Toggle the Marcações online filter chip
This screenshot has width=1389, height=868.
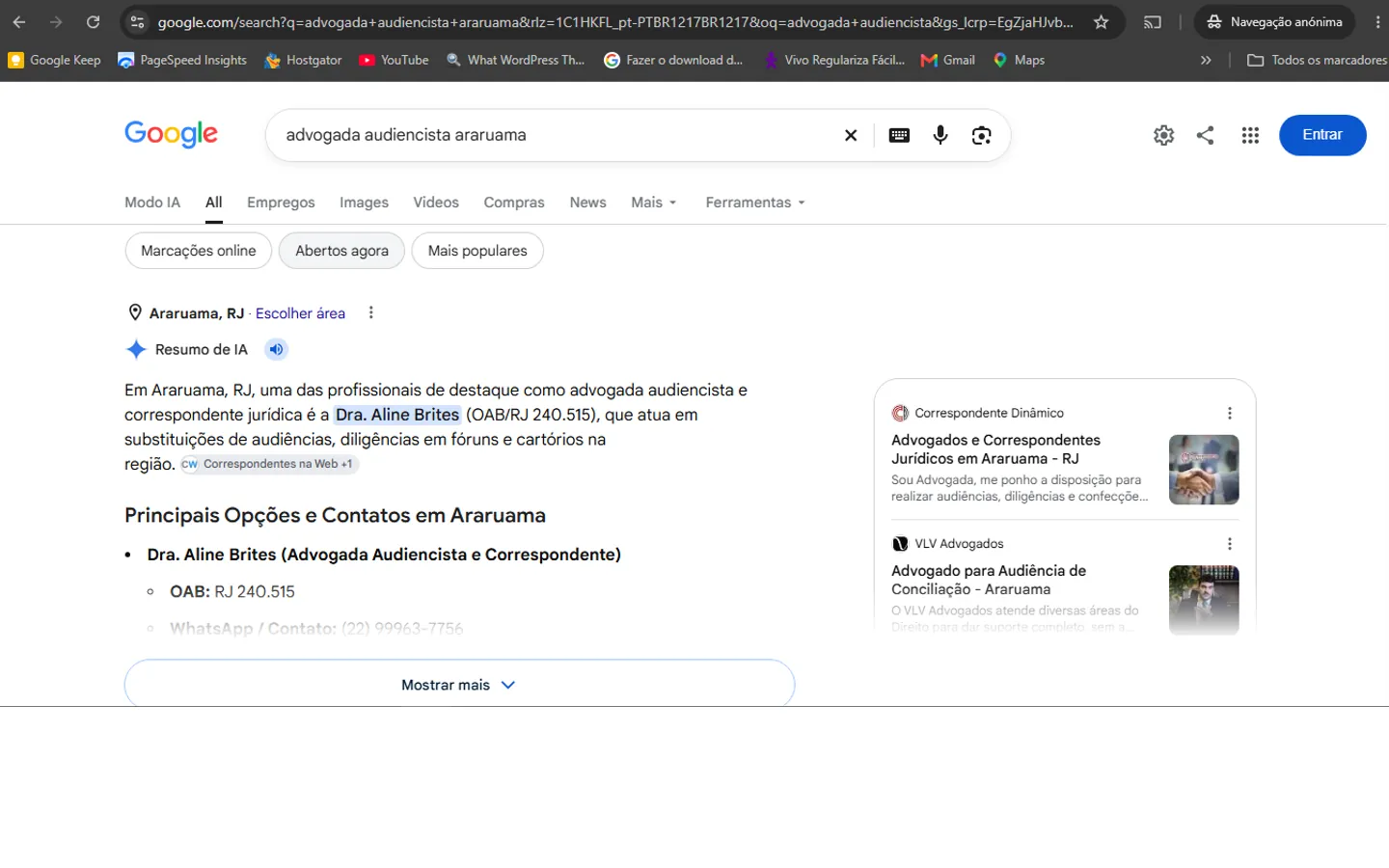[199, 251]
